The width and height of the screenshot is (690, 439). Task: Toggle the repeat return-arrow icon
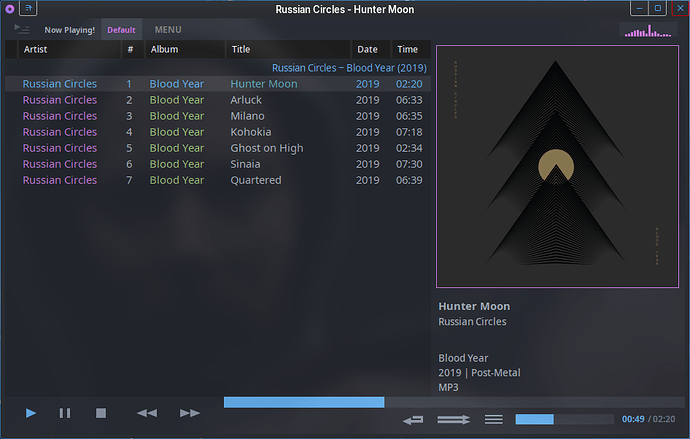coord(413,420)
